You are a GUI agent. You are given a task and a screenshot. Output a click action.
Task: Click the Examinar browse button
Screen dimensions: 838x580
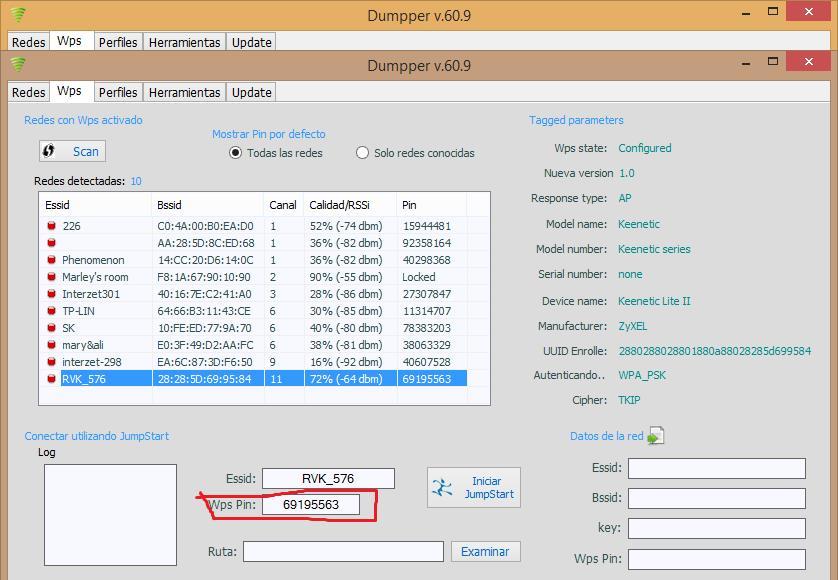tap(485, 551)
